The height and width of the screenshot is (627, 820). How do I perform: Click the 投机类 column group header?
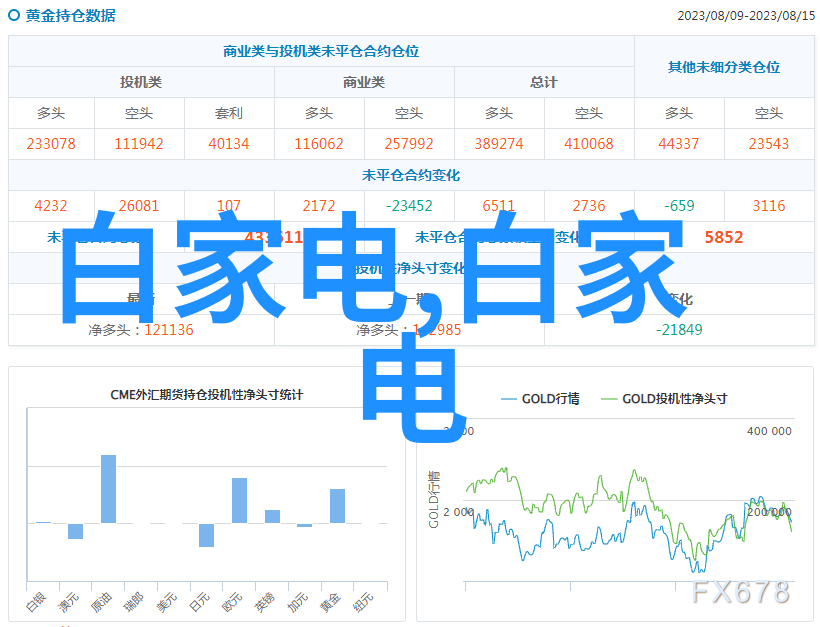(x=141, y=82)
